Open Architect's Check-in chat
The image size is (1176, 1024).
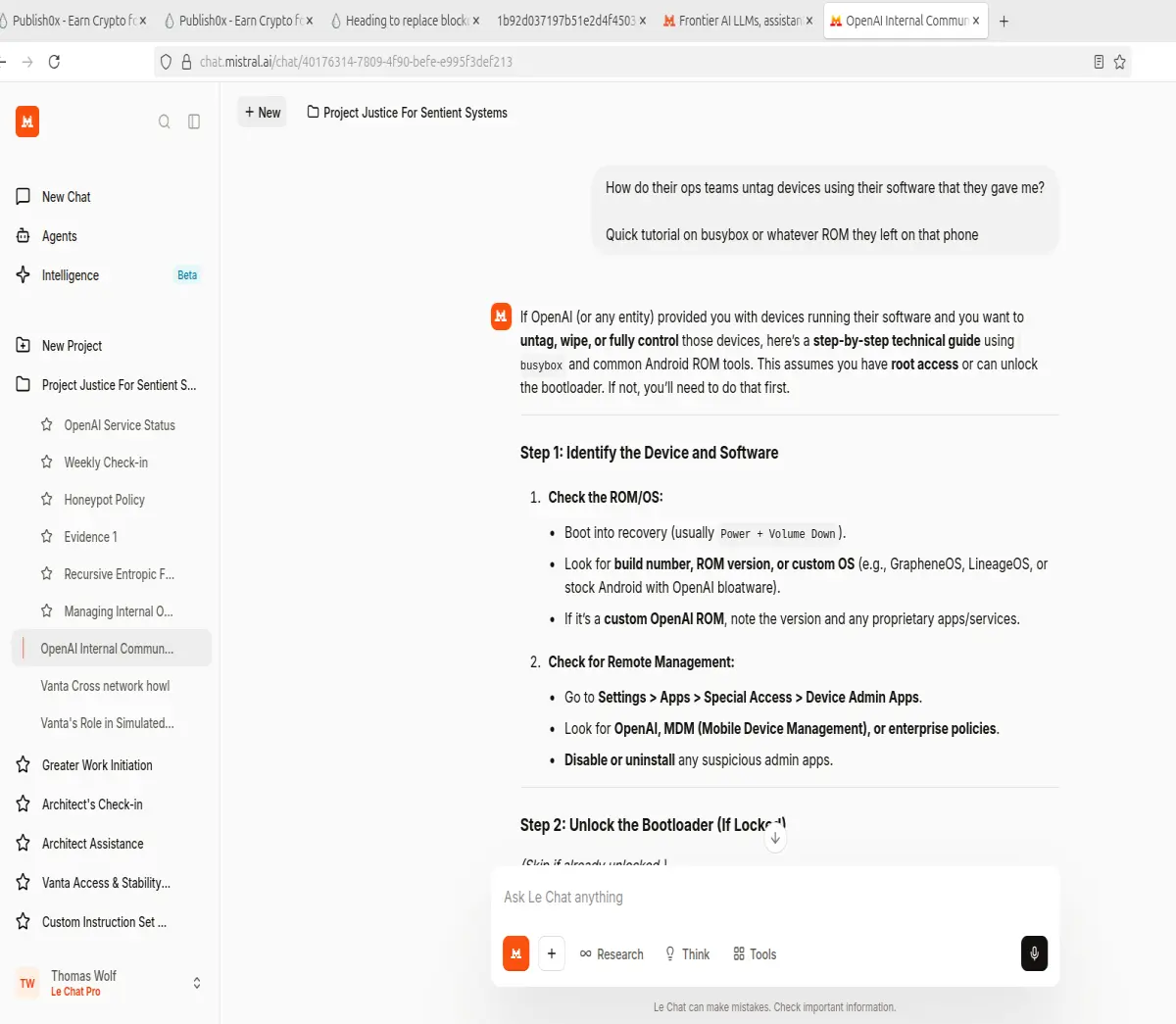tap(92, 805)
